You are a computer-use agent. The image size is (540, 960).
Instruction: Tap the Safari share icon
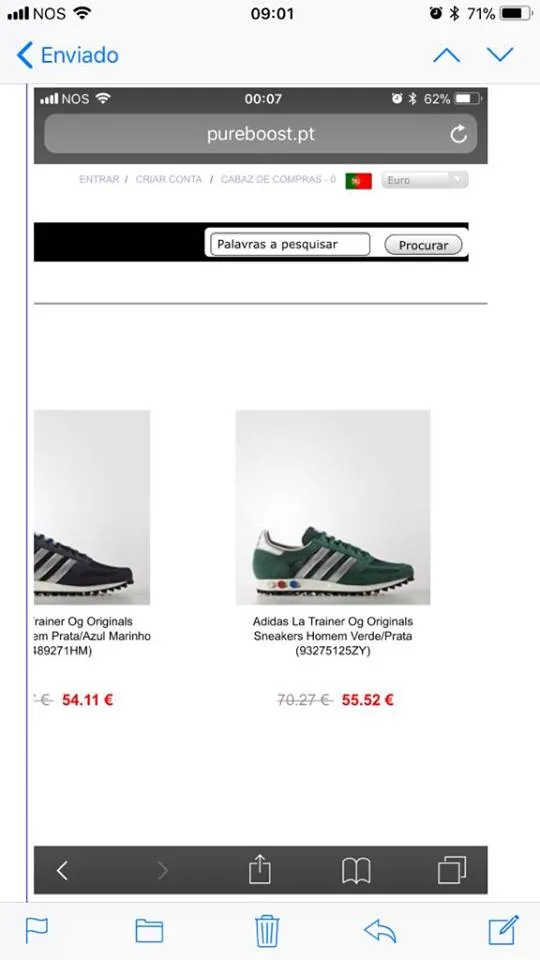pos(260,869)
